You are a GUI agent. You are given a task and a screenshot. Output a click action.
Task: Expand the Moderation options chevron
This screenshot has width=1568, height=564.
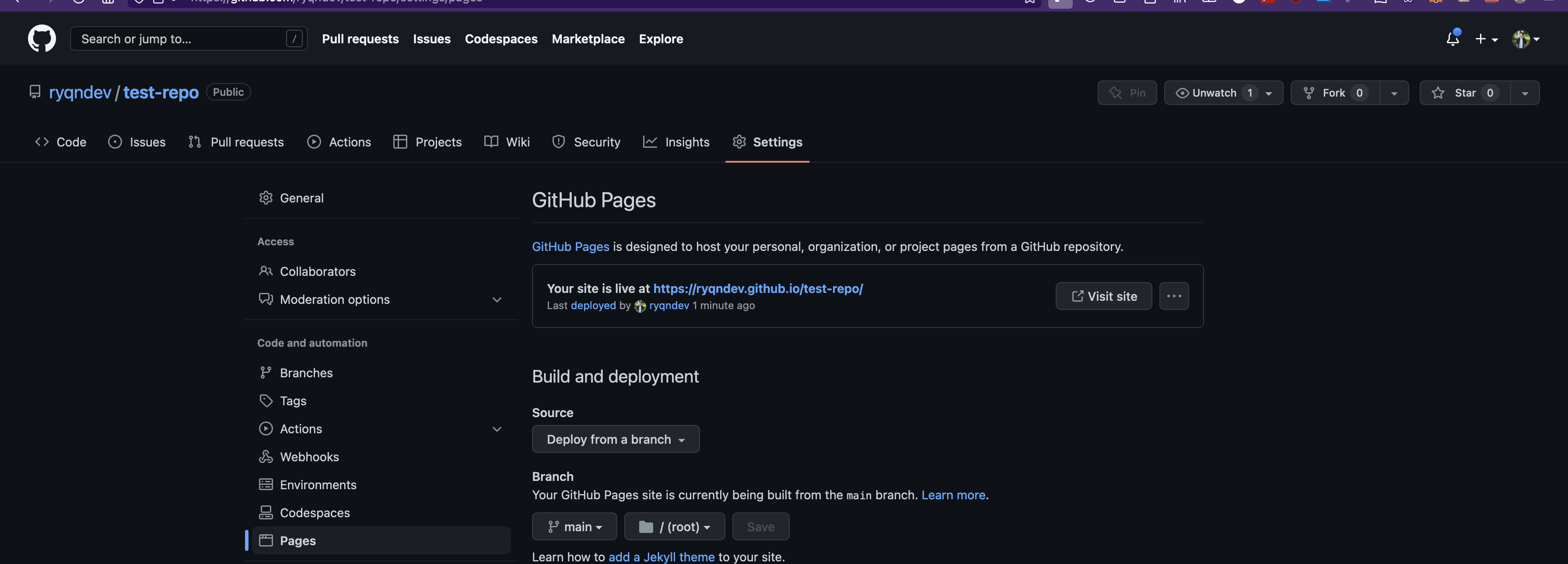coord(497,299)
